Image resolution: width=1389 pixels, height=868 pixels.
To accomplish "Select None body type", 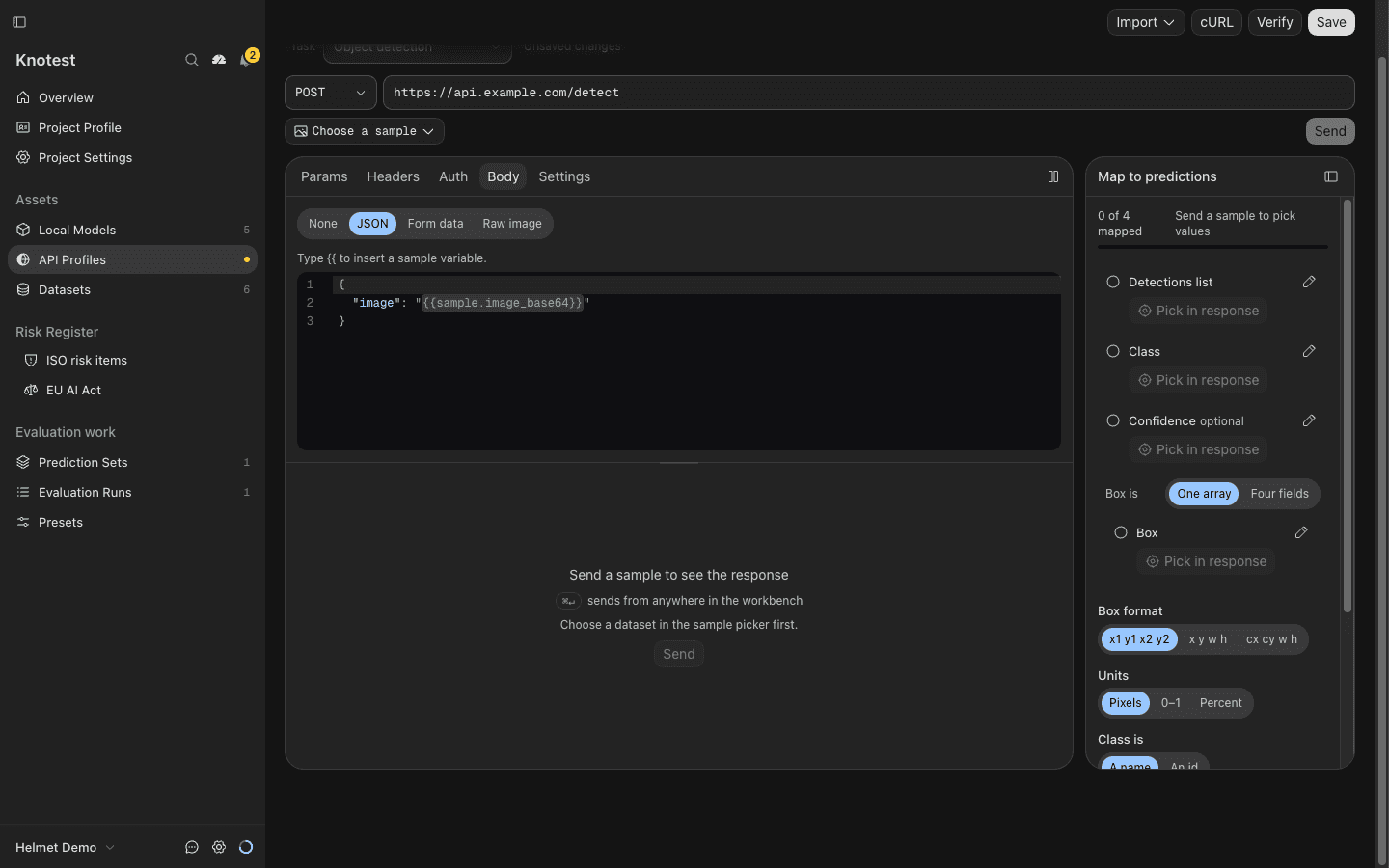I will tap(323, 224).
